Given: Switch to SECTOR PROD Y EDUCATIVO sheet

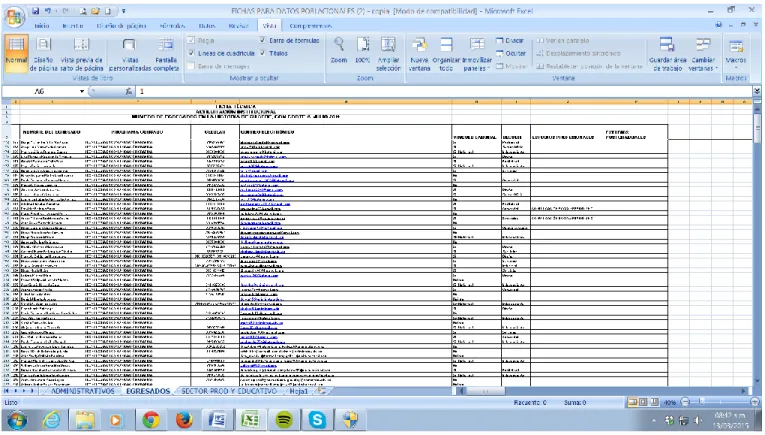Looking at the screenshot, I should [229, 391].
